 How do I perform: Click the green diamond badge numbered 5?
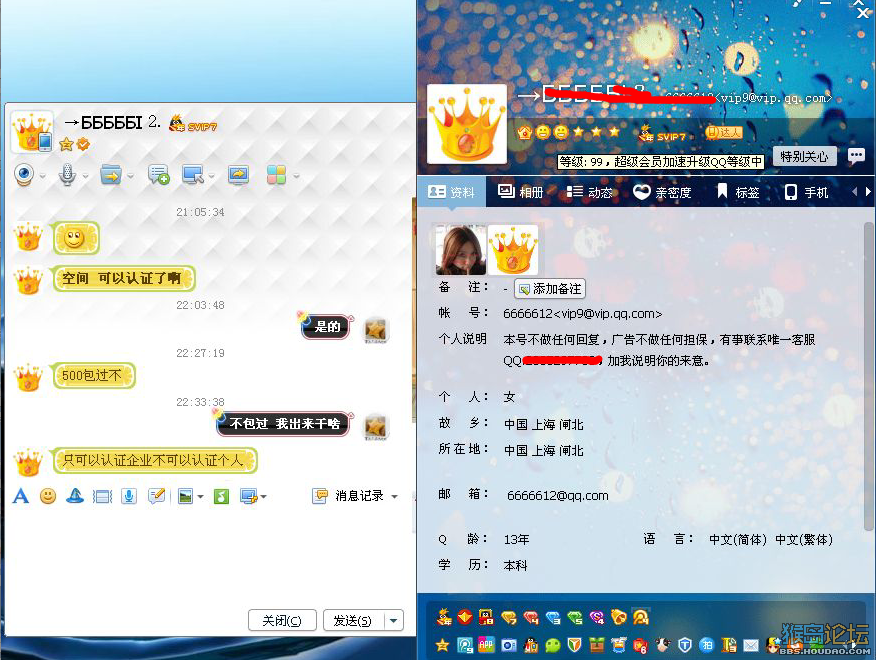coord(575,618)
